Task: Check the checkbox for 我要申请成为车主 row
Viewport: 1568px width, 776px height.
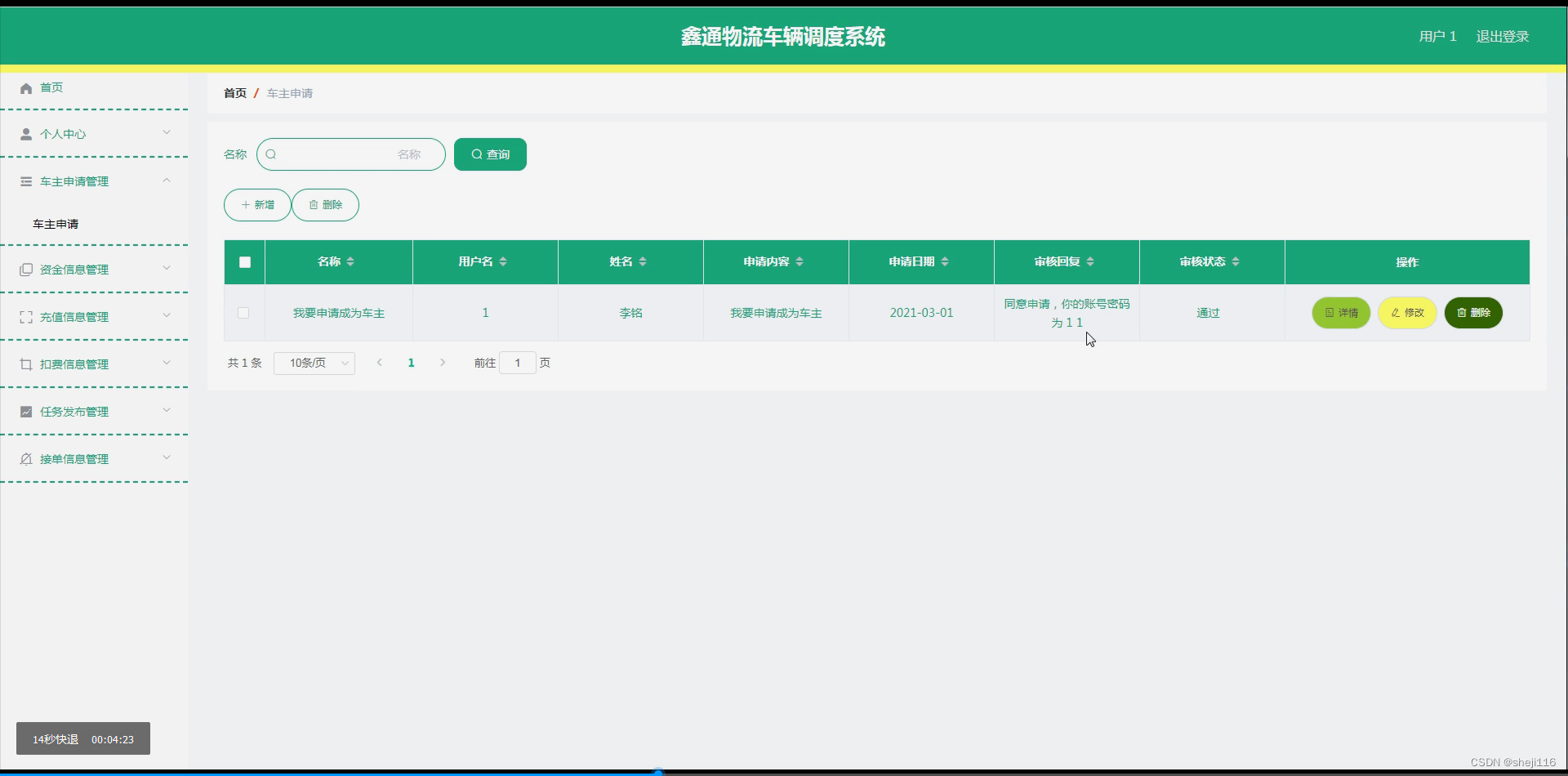Action: [243, 313]
